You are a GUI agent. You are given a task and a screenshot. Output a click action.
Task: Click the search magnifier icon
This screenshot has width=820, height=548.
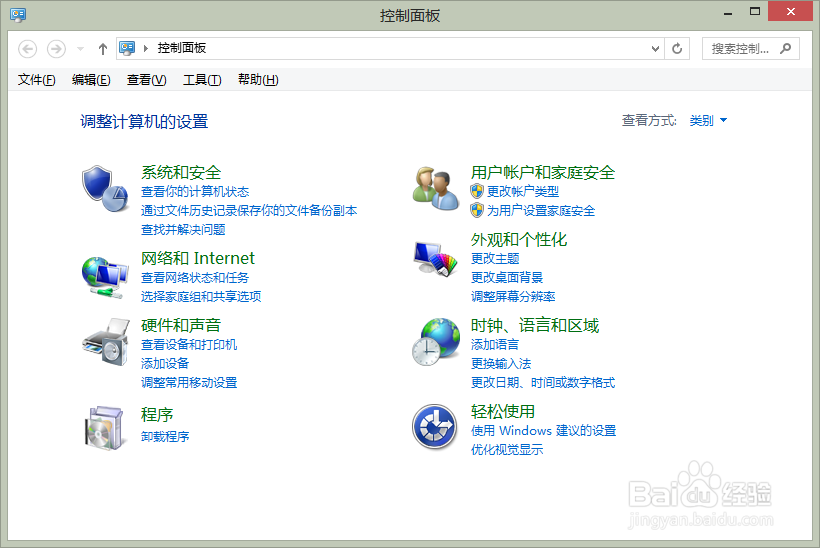(x=785, y=49)
